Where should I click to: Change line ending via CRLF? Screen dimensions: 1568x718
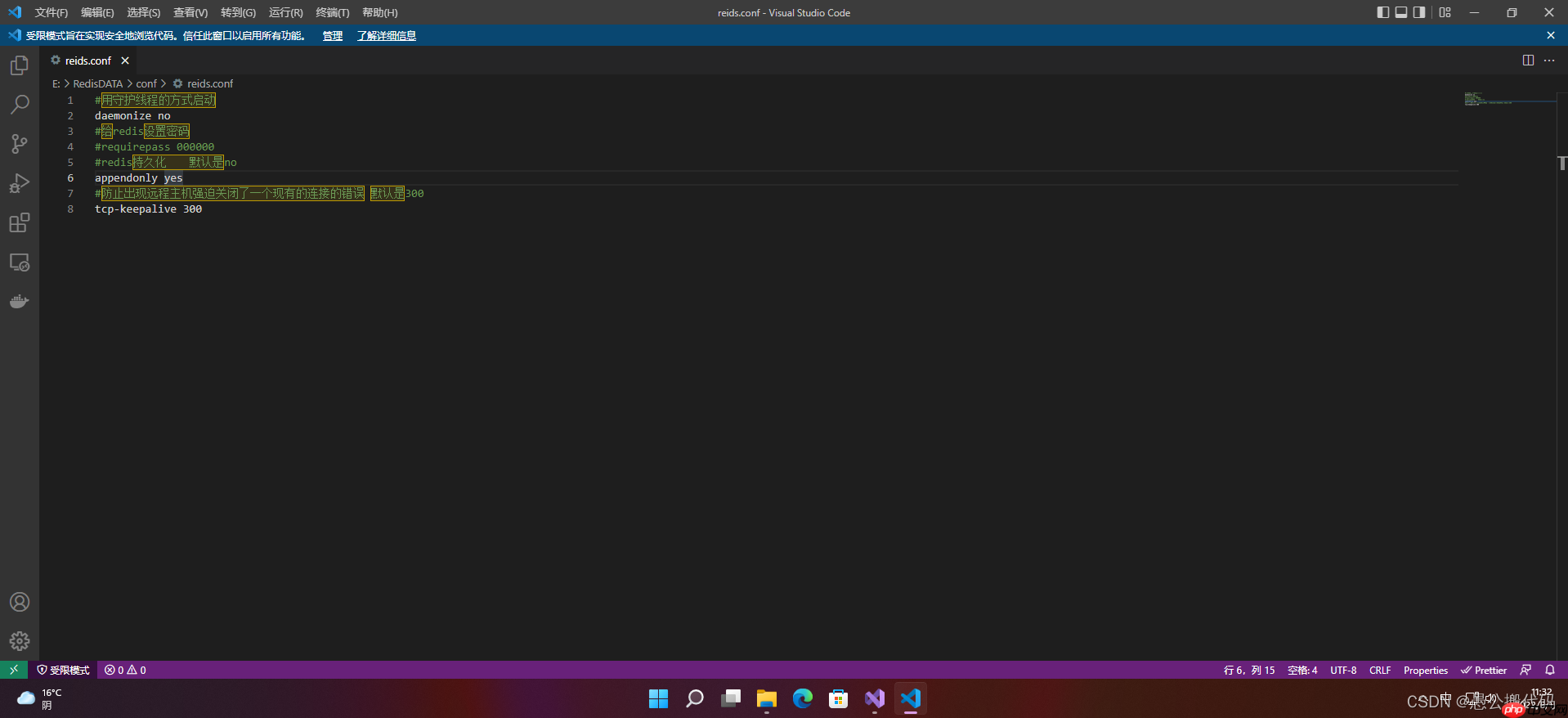1380,670
